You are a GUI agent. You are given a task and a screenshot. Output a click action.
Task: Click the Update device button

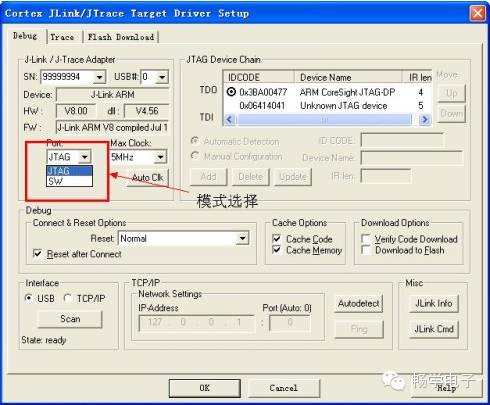click(293, 177)
